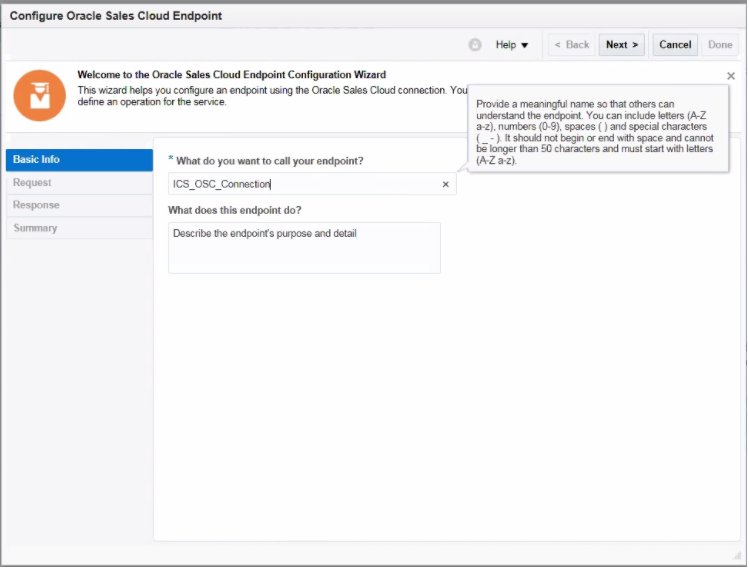Open the Help dropdown menu

[x=512, y=45]
